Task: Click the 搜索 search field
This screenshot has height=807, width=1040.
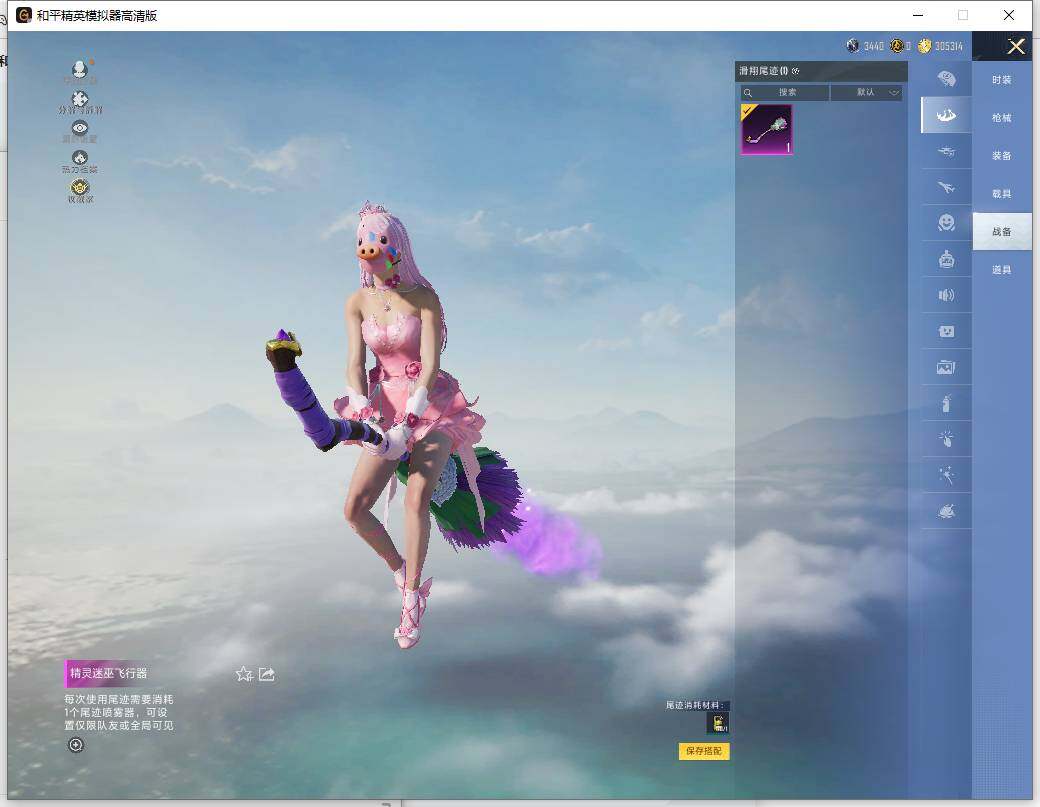Action: [785, 92]
